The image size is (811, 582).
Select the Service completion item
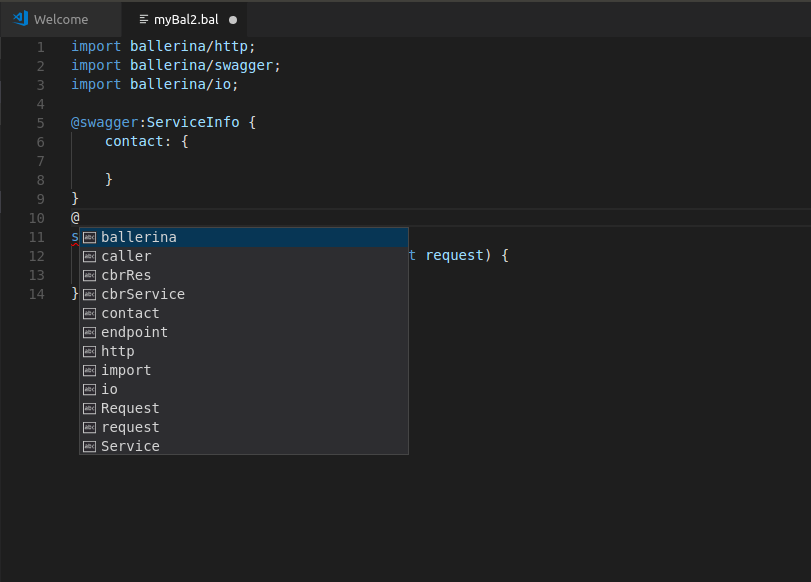tap(244, 446)
